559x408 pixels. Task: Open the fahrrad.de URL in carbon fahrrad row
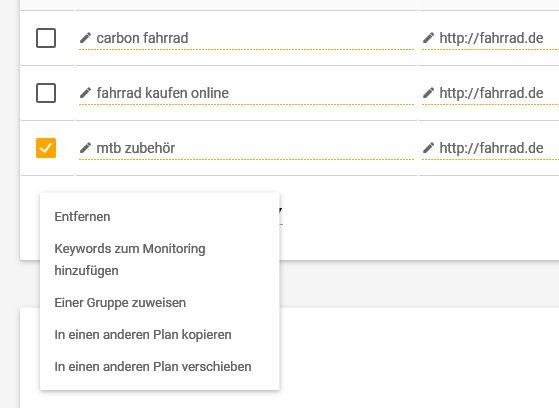tap(491, 38)
